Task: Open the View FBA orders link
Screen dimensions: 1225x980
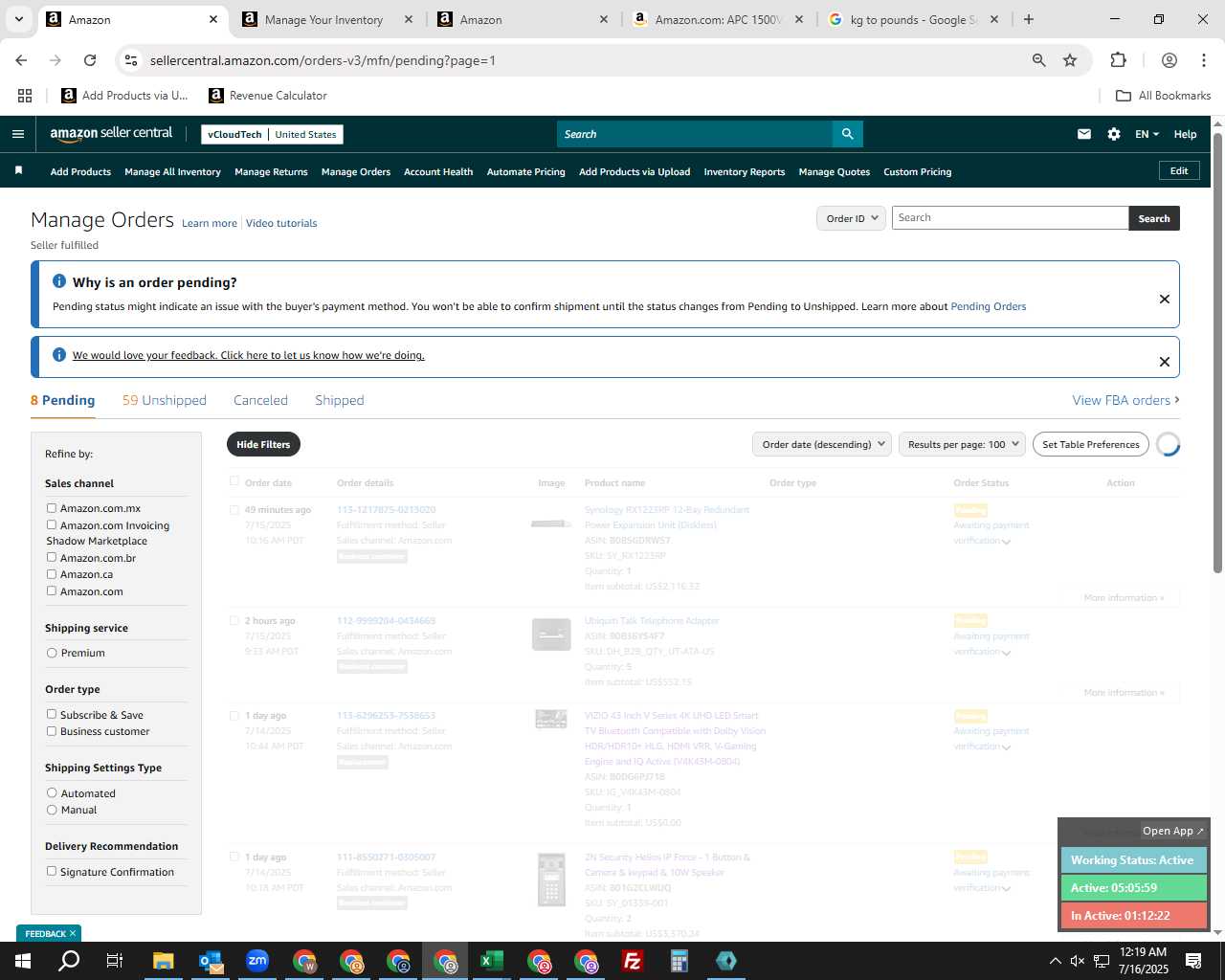Action: coord(1125,400)
